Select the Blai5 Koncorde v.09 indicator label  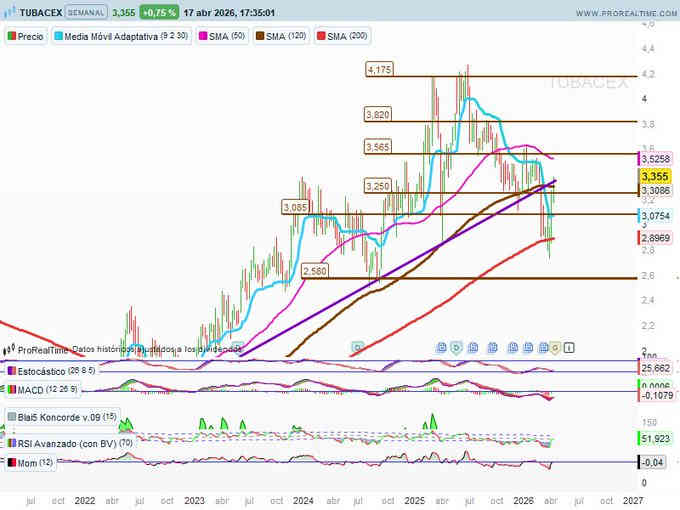(x=60, y=417)
